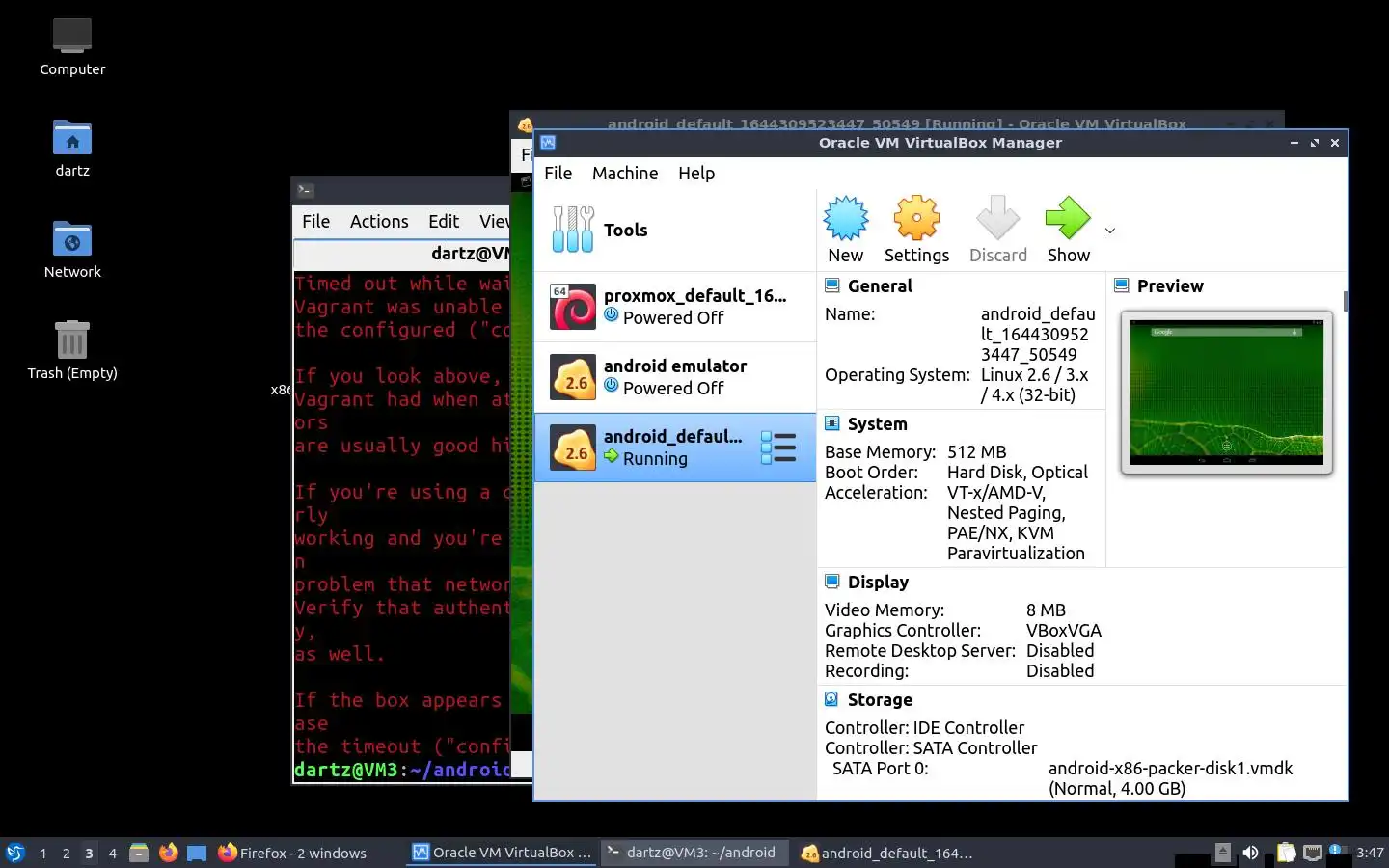Open the Computer desktop icon

[72, 46]
